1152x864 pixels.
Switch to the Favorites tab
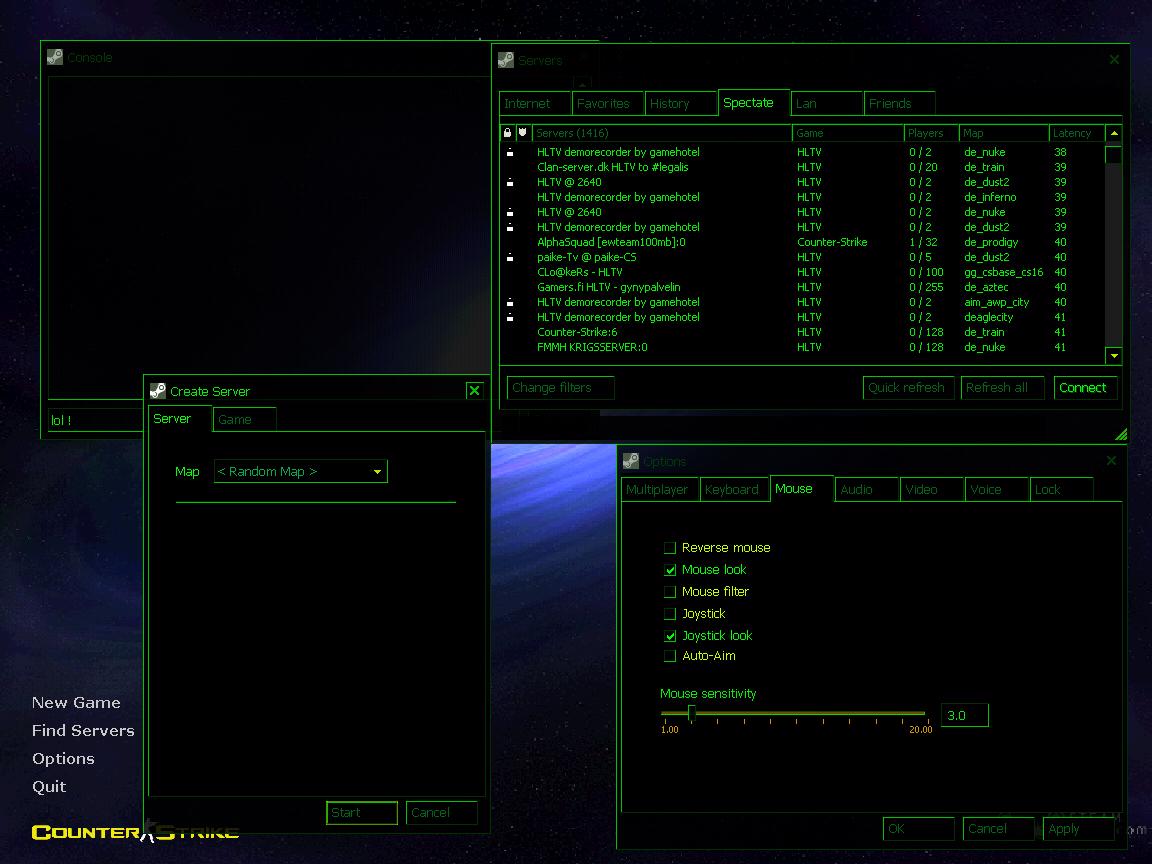pyautogui.click(x=608, y=104)
